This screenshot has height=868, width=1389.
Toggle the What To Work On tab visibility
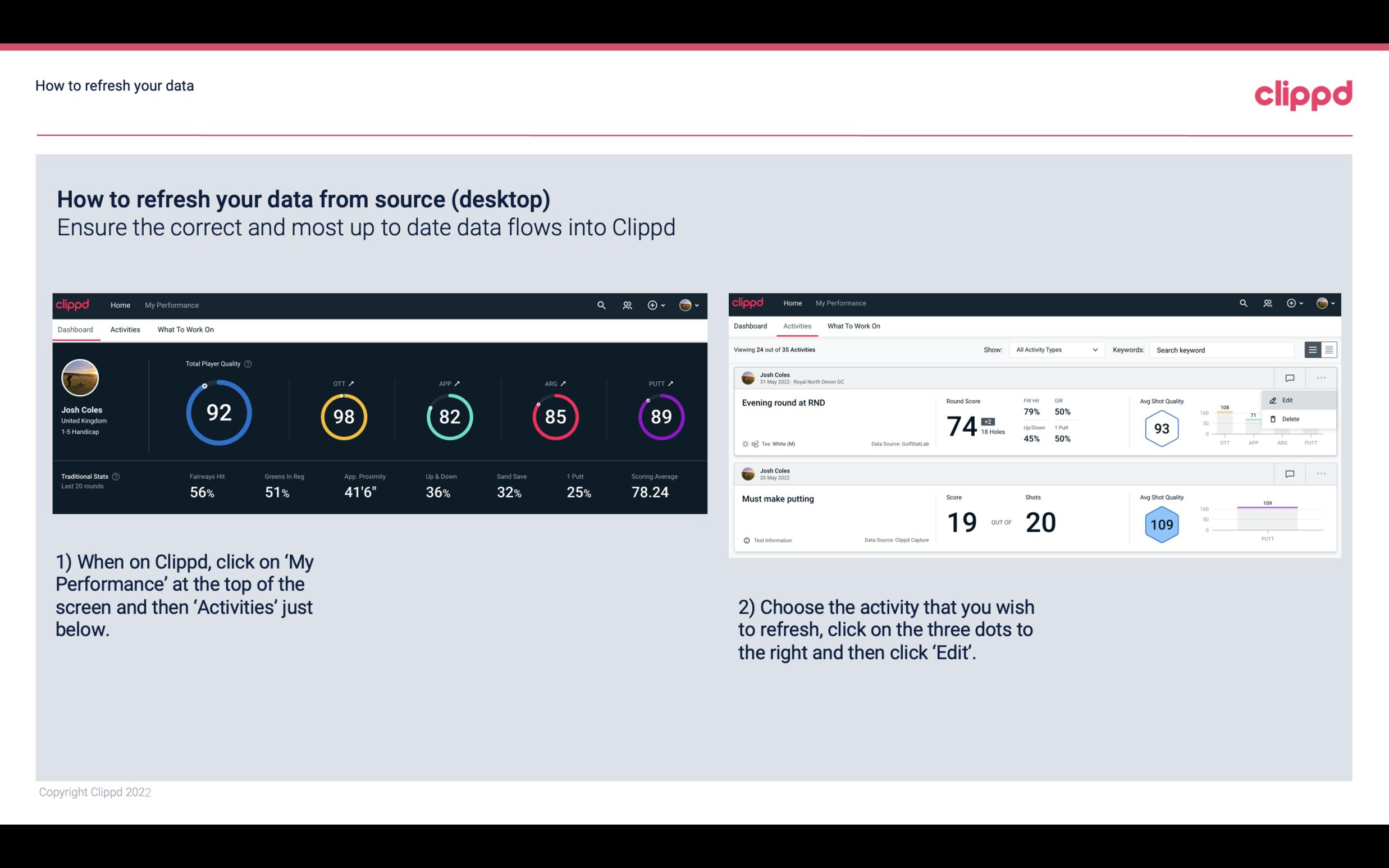pos(185,329)
